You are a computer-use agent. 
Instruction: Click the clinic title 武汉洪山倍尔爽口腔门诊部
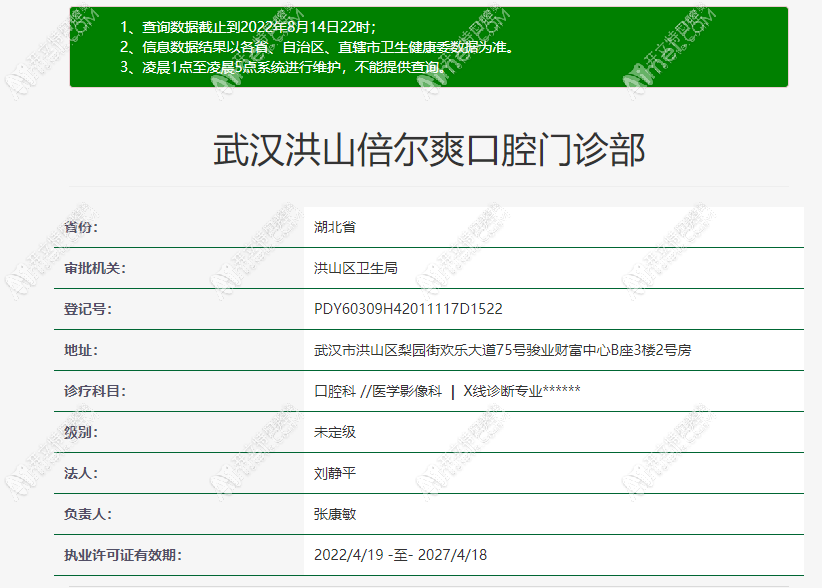pos(429,150)
